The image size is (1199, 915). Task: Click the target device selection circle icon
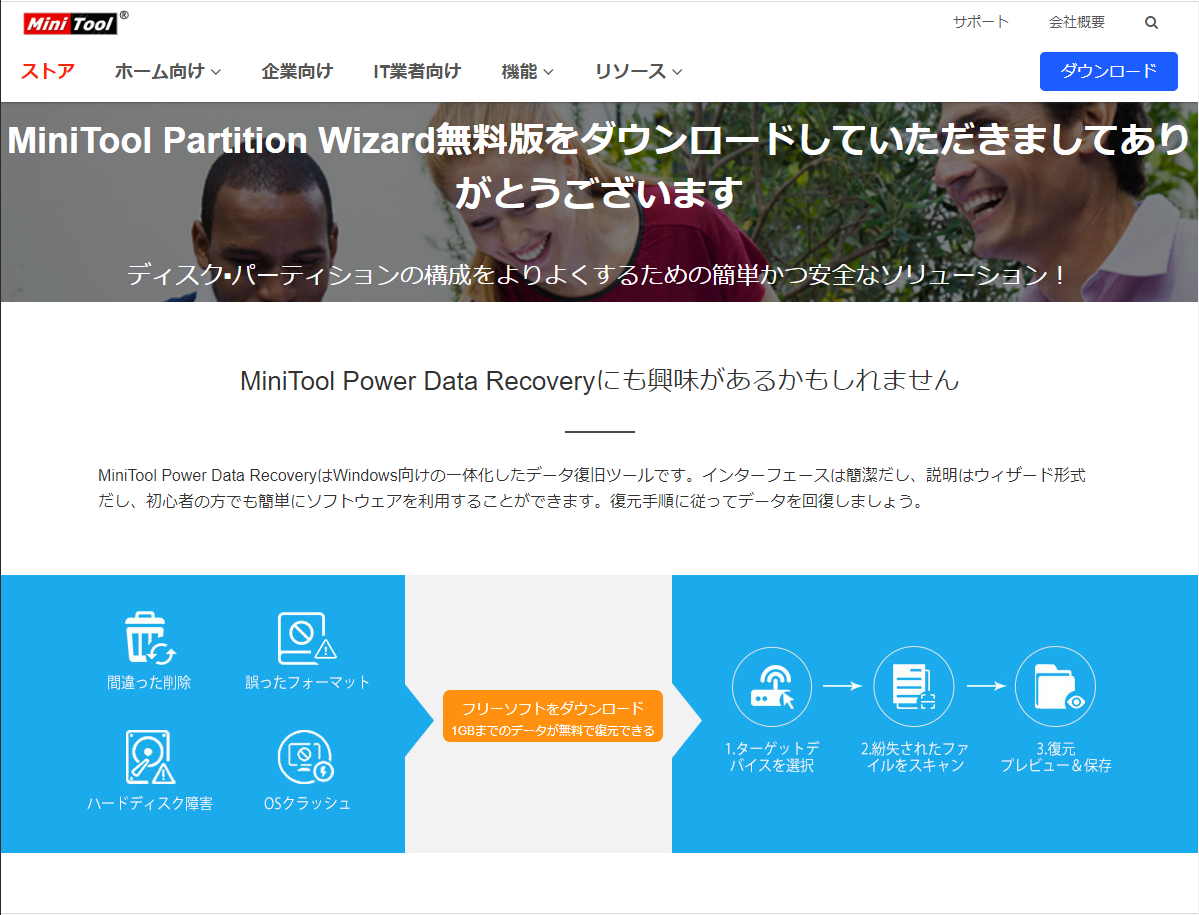pyautogui.click(x=772, y=686)
